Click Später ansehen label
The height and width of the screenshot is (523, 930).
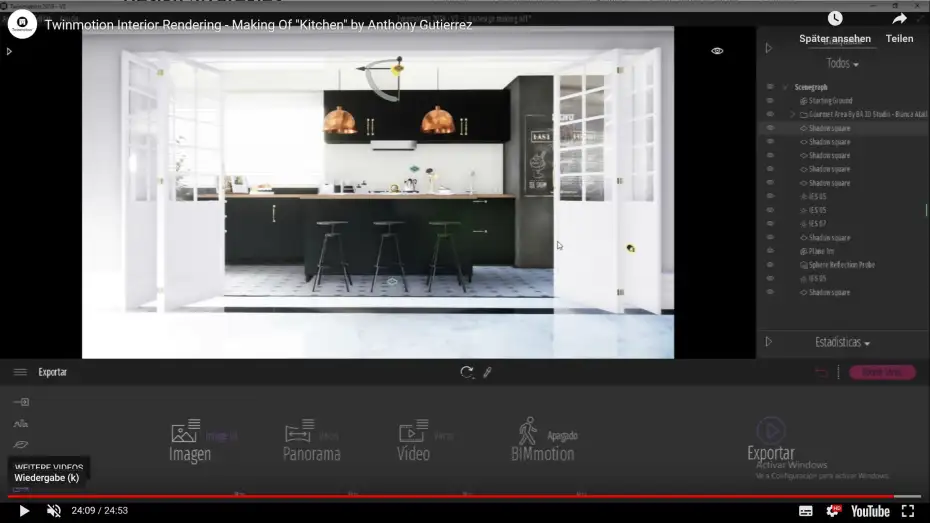coord(835,39)
